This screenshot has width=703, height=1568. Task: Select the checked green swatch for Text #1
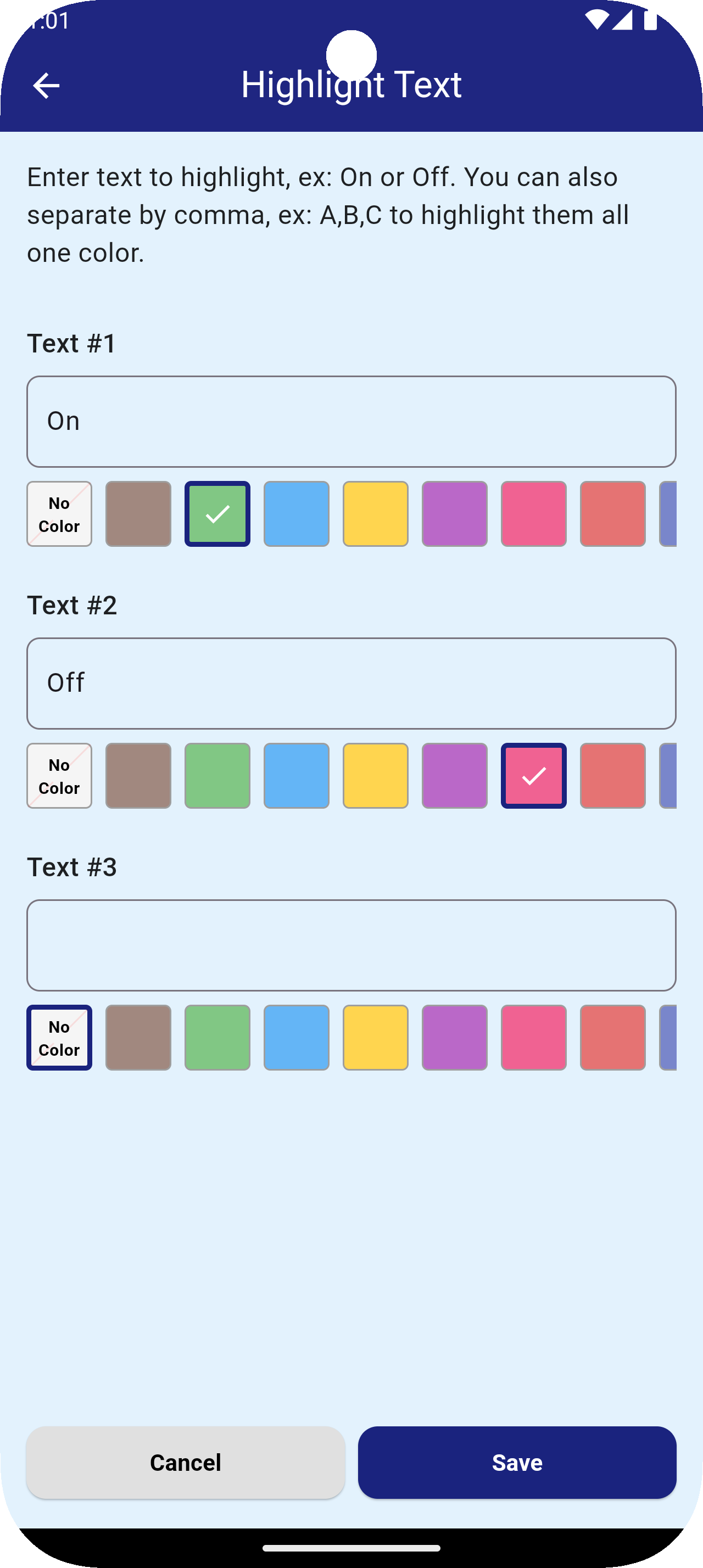[x=217, y=514]
